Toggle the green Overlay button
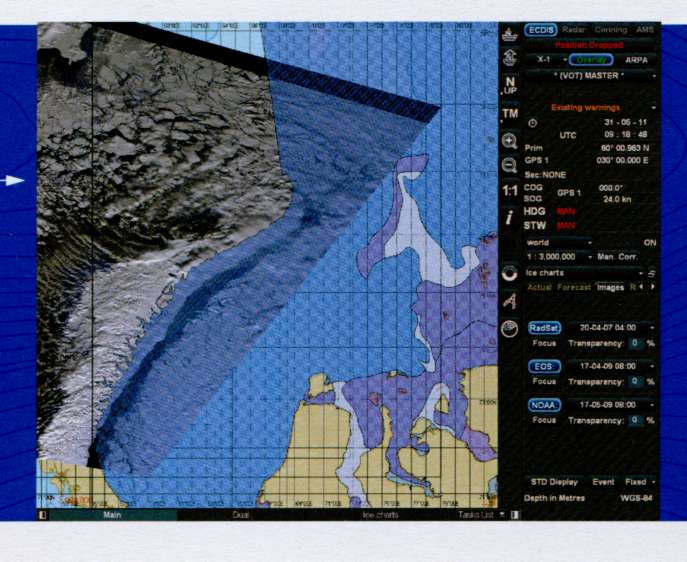Image resolution: width=687 pixels, height=562 pixels. 591,60
